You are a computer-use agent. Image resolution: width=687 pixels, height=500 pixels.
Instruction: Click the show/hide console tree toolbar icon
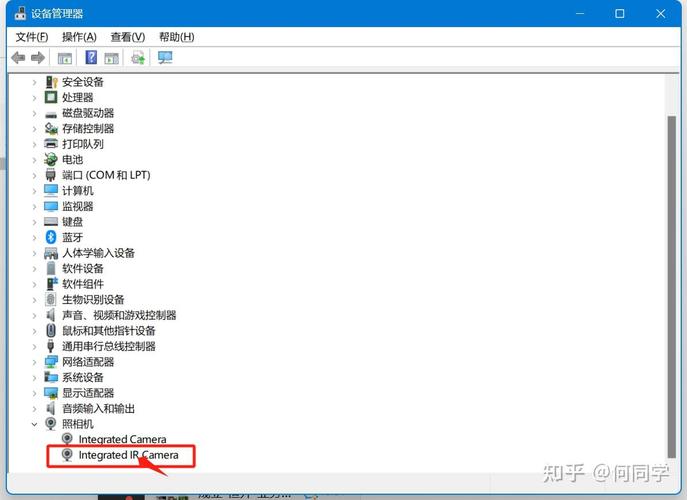click(65, 58)
